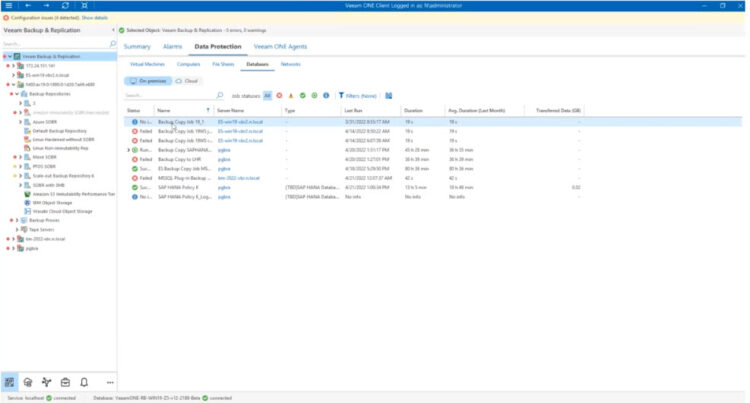This screenshot has width=750, height=403.
Task: Expand the ES-win19-vbr2 server node
Action: click(x=13, y=75)
